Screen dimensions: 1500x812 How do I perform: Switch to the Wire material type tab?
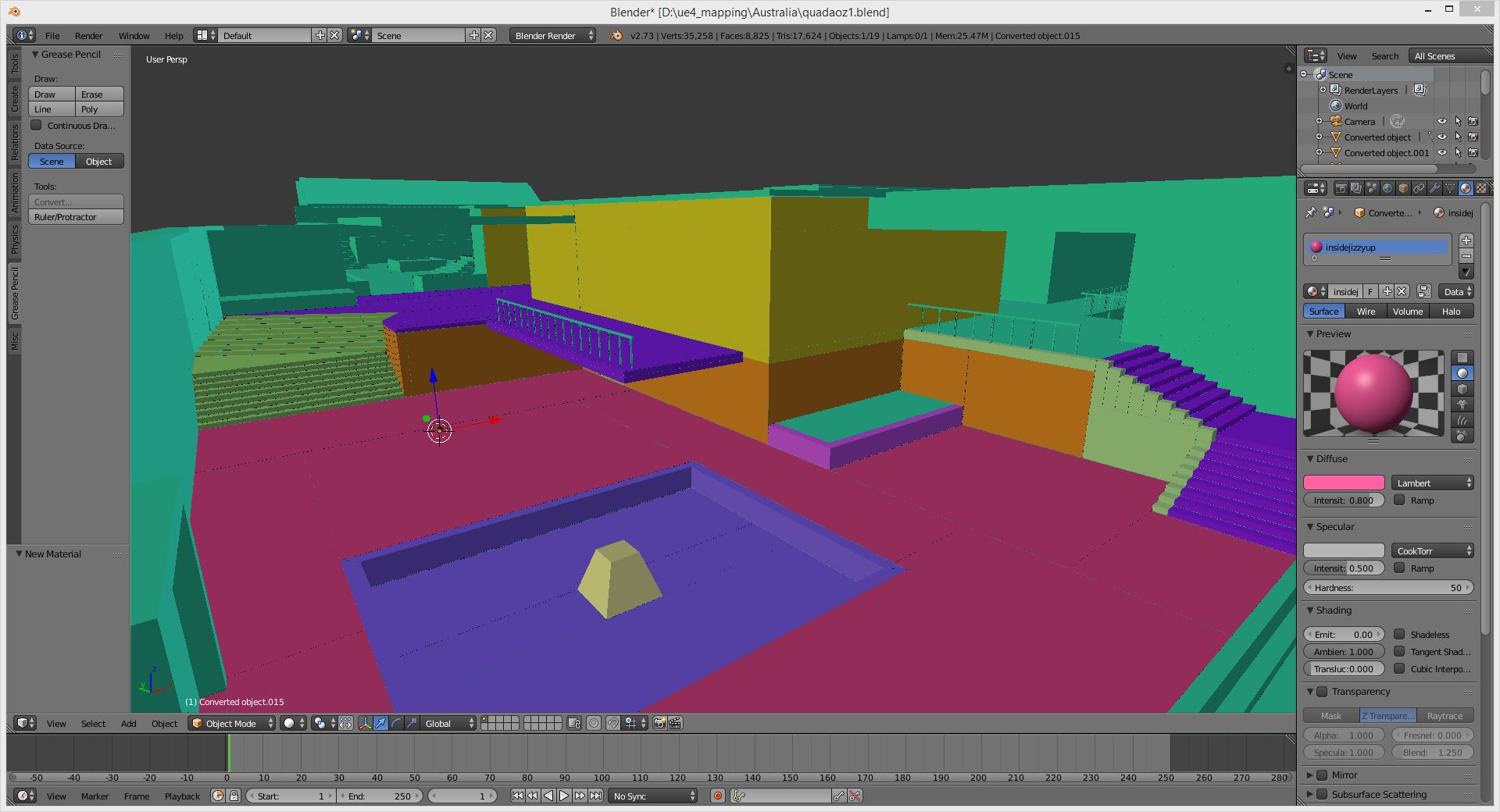point(1366,311)
